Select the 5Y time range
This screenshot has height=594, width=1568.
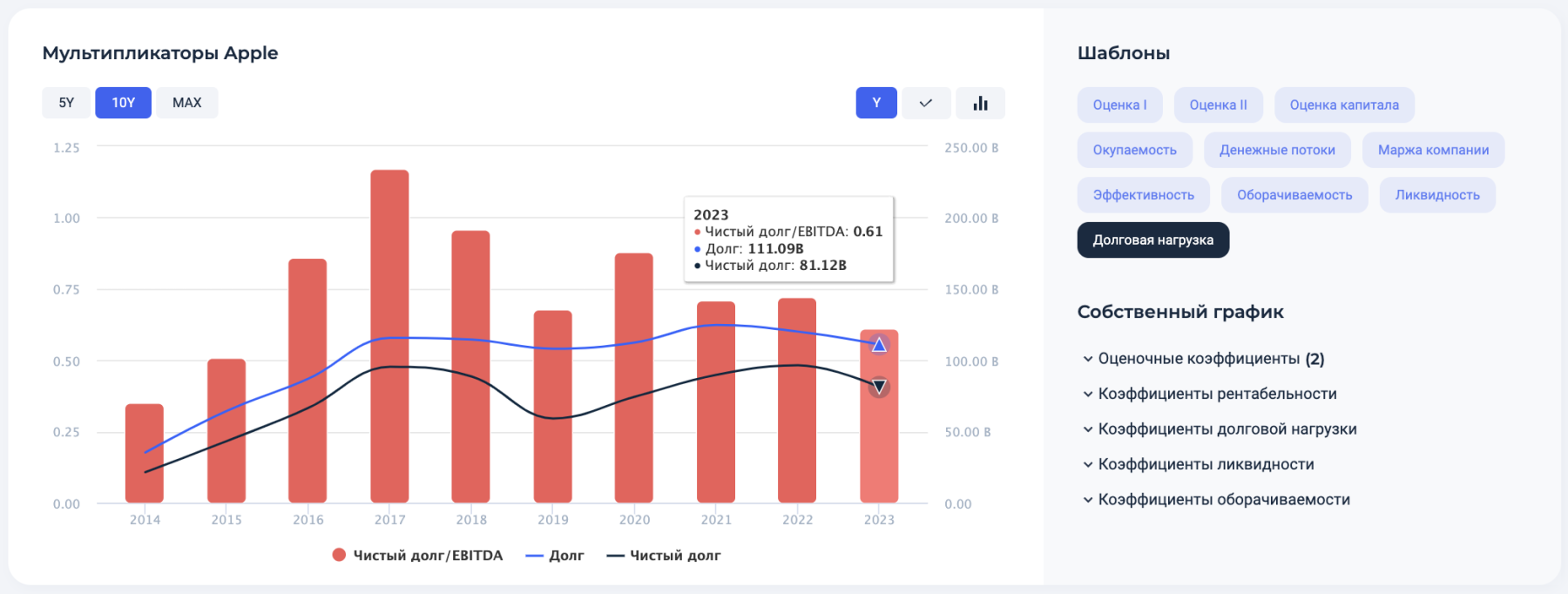[x=66, y=103]
